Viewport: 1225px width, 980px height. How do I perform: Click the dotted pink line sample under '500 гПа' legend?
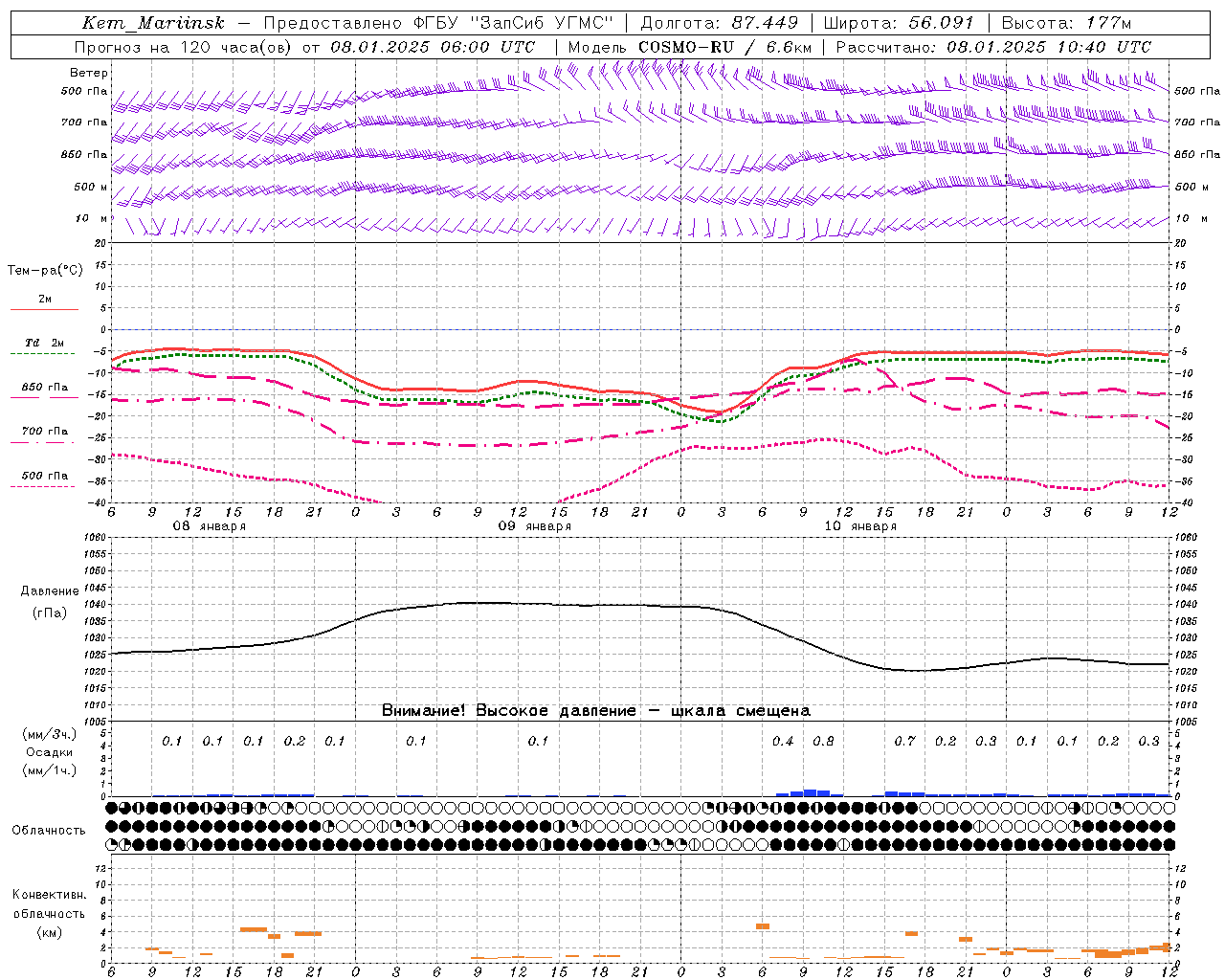click(x=43, y=487)
